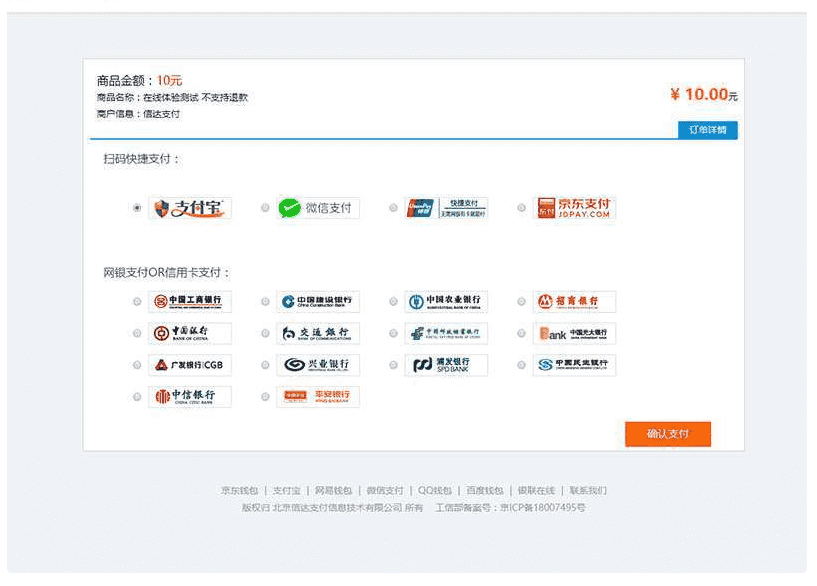Image resolution: width=817 pixels, height=586 pixels.
Task: Click the 商品金额:10元 text
Action: coord(139,81)
